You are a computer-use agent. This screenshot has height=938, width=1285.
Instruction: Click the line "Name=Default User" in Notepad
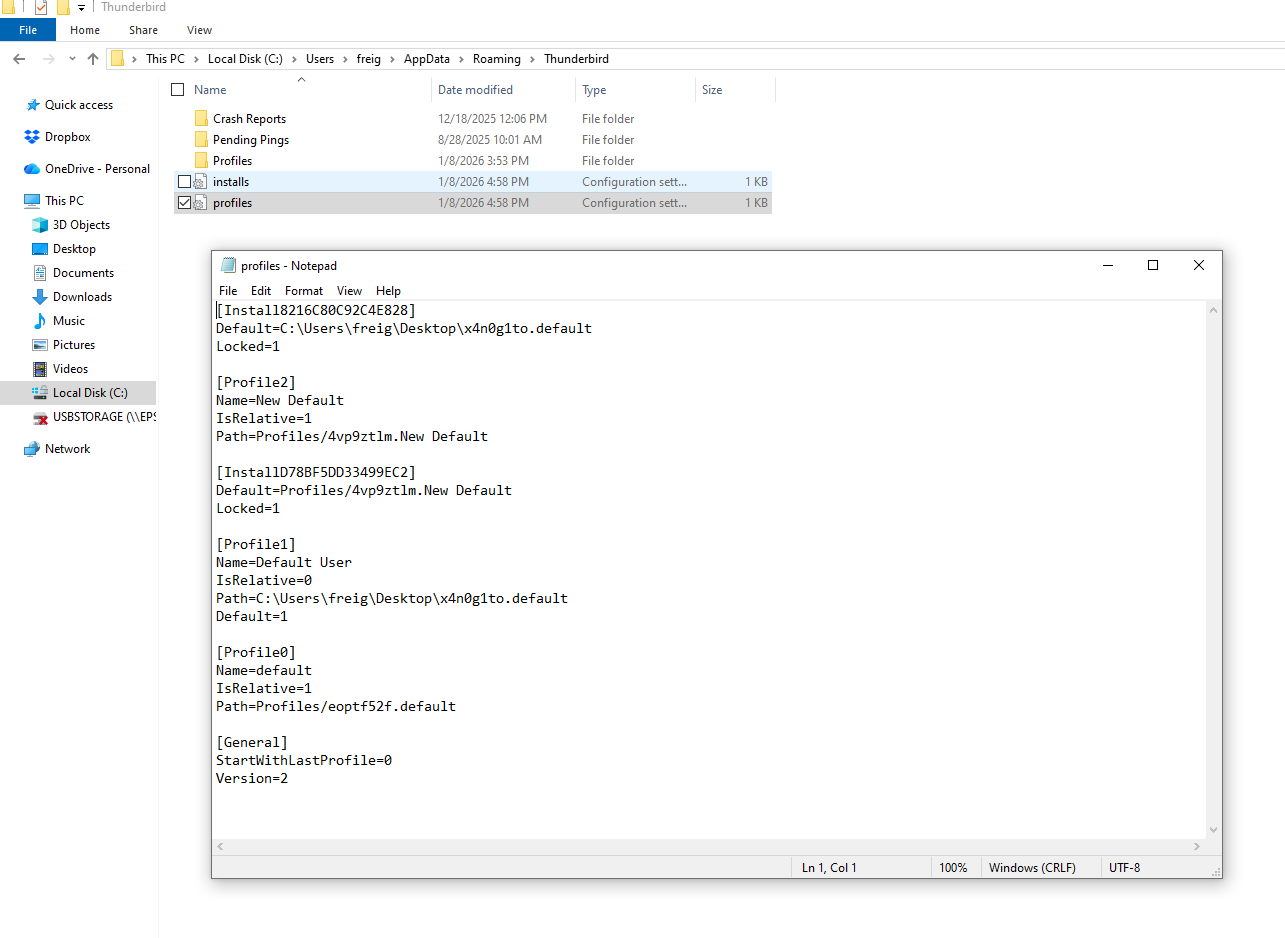(x=284, y=563)
